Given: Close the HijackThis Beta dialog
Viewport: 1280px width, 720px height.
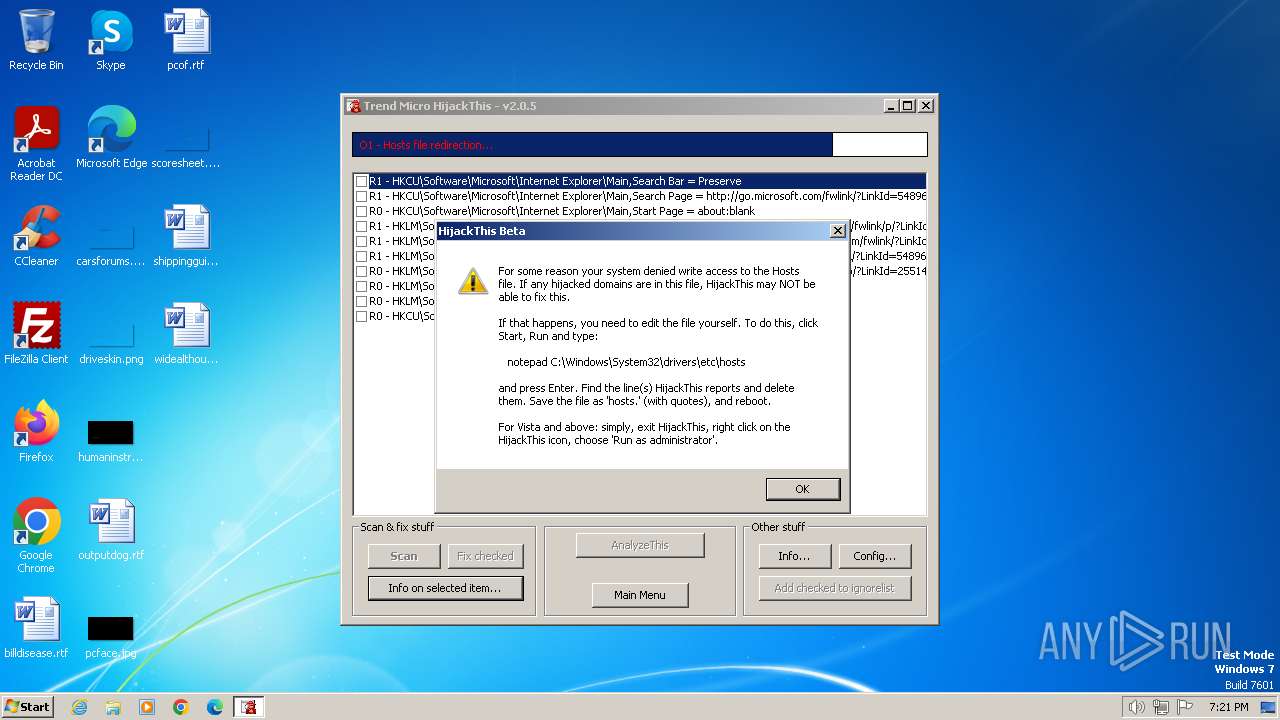Looking at the screenshot, I should (837, 231).
